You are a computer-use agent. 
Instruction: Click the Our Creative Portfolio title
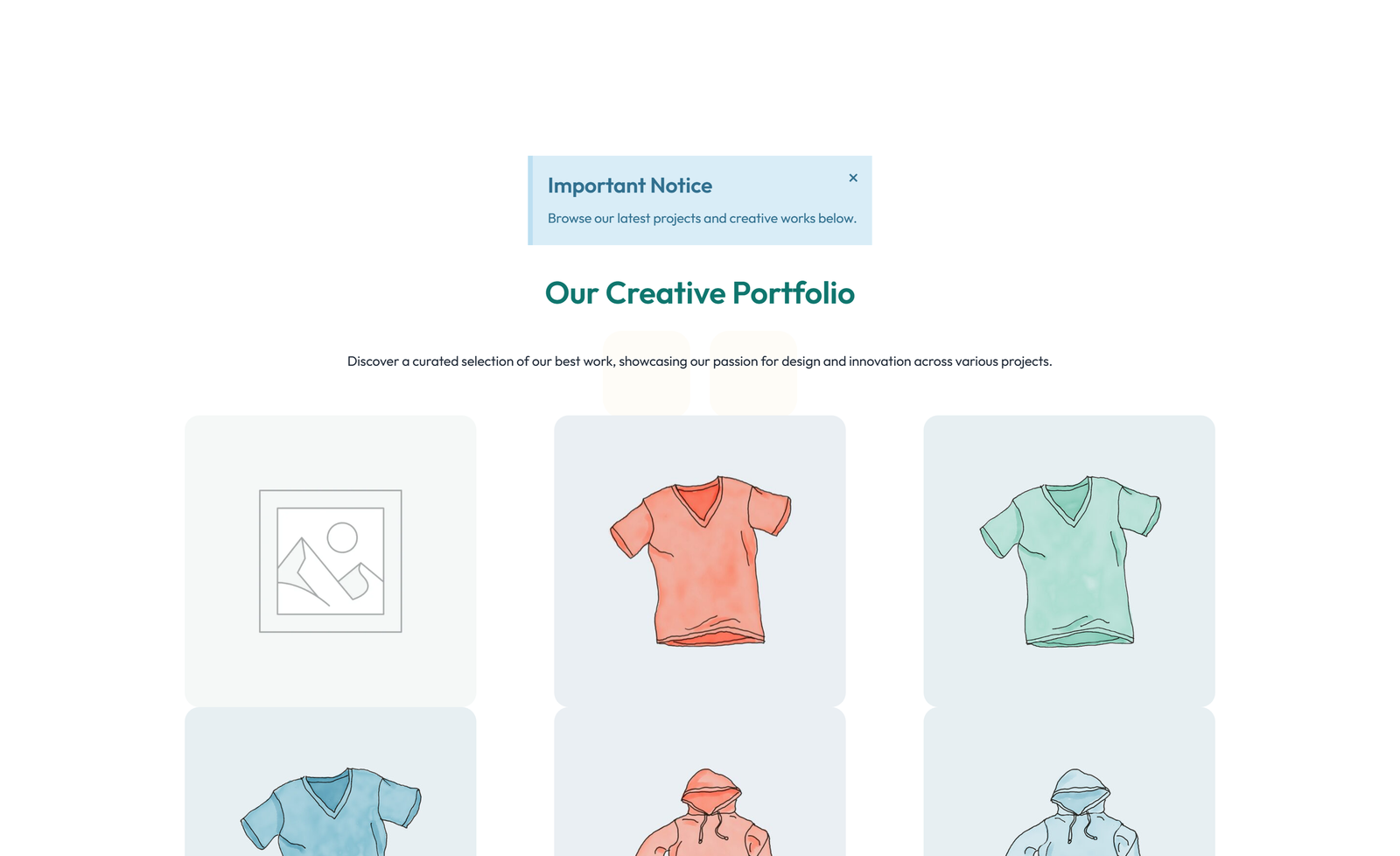[x=700, y=293]
